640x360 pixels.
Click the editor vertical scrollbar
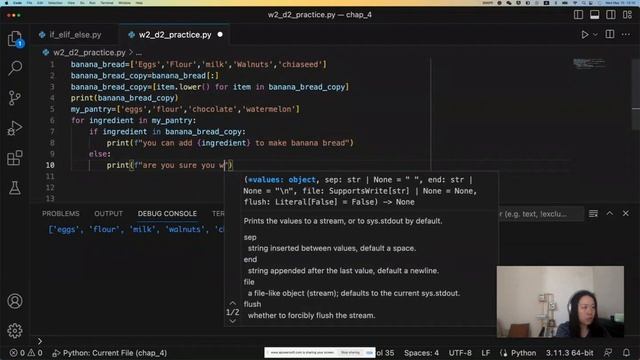click(x=636, y=95)
